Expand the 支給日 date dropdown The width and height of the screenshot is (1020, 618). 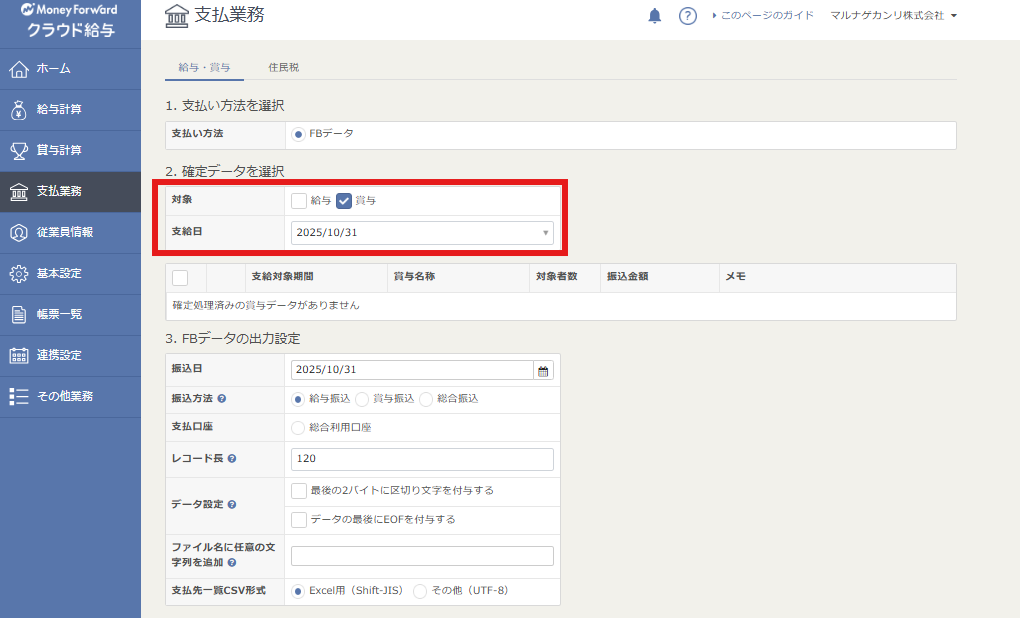[x=422, y=233]
